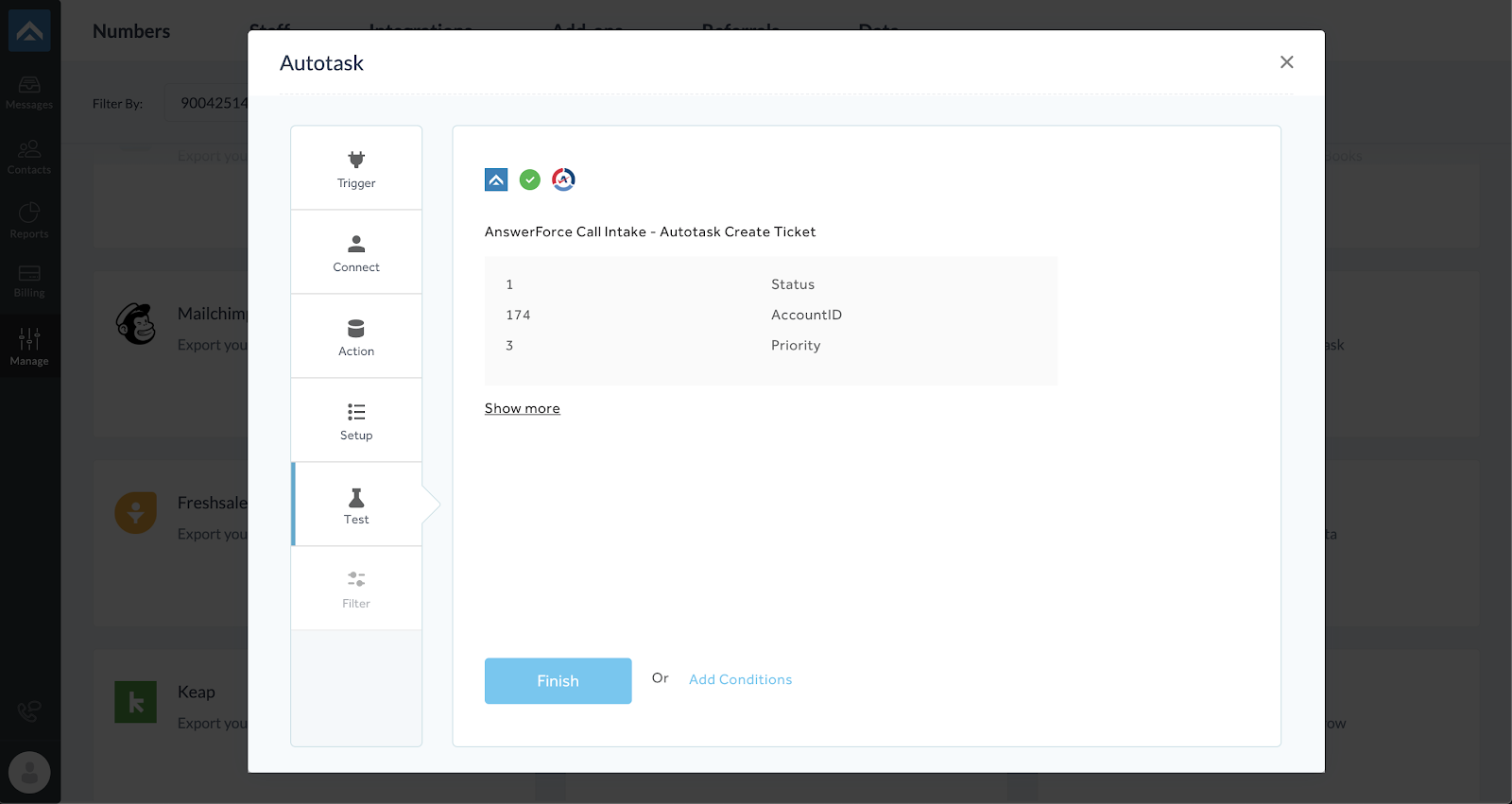Open Billing in the sidebar
The height and width of the screenshot is (804, 1512).
[x=29, y=282]
